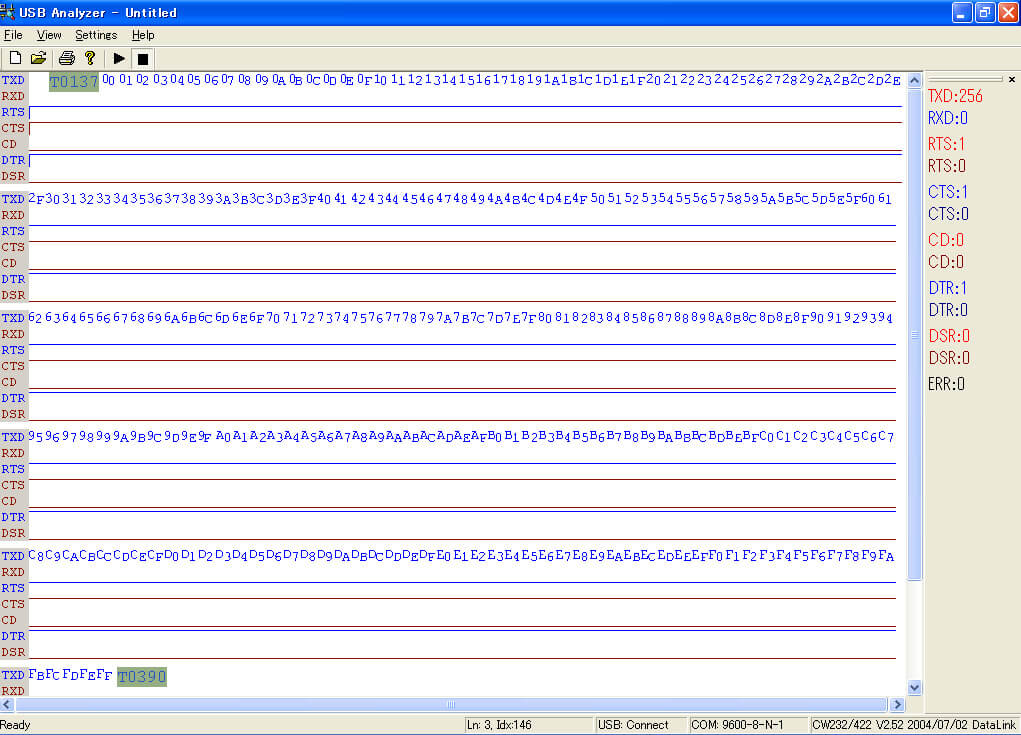Image resolution: width=1021 pixels, height=735 pixels.
Task: Click the CW232/422 V2.52 version status field
Action: click(914, 725)
